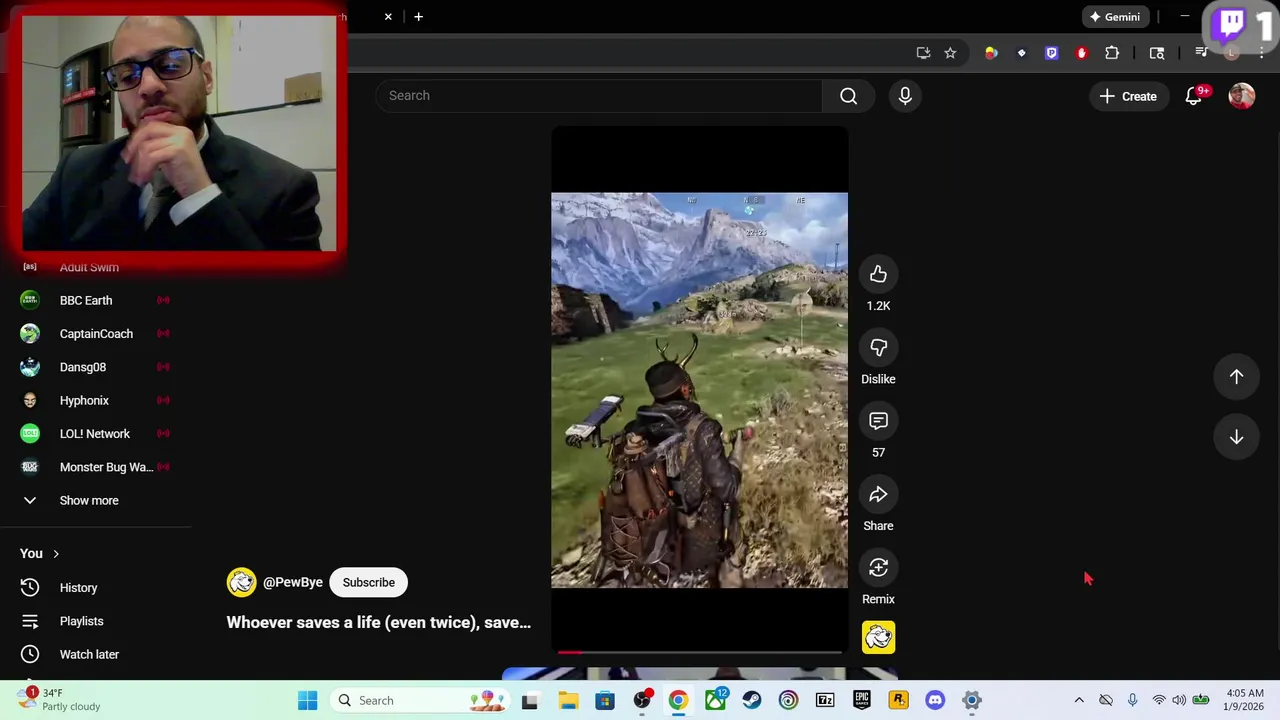The height and width of the screenshot is (720, 1280).
Task: Open the Create menu button
Action: [x=1128, y=96]
